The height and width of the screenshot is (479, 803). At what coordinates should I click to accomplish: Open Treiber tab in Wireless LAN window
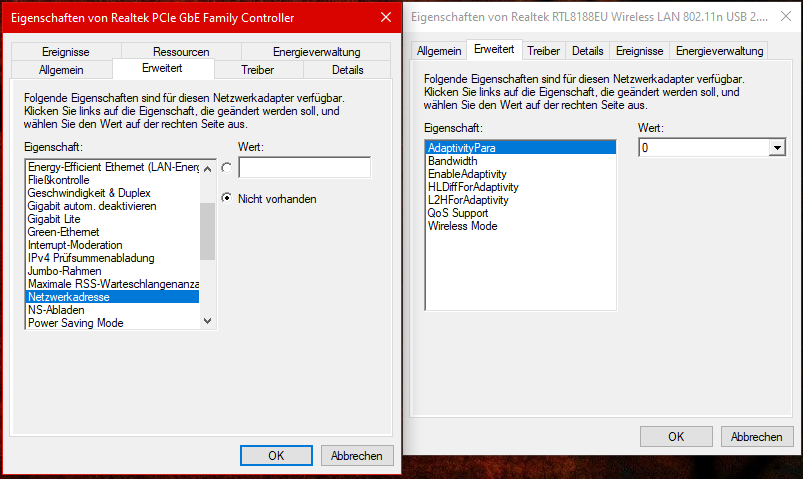pos(543,51)
